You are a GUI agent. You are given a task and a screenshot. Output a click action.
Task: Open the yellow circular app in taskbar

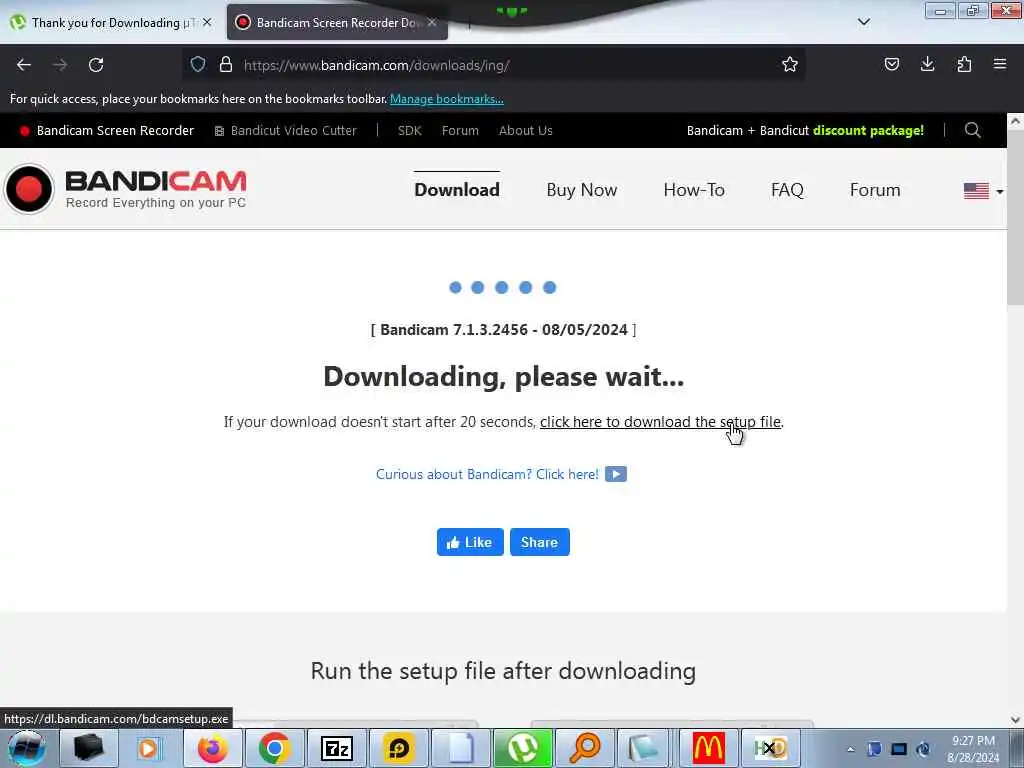[x=398, y=748]
